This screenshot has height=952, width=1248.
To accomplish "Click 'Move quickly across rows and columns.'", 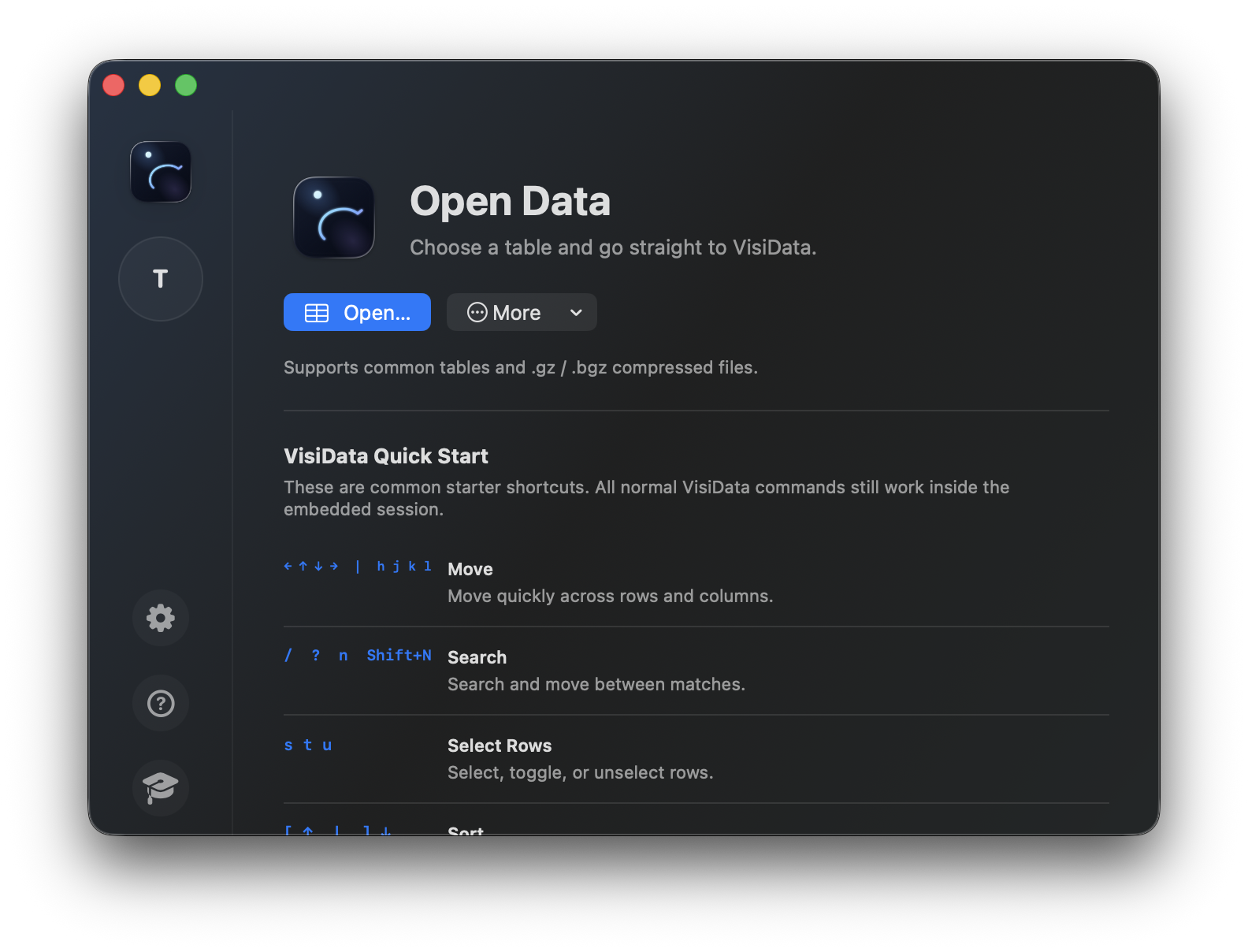I will tap(611, 596).
